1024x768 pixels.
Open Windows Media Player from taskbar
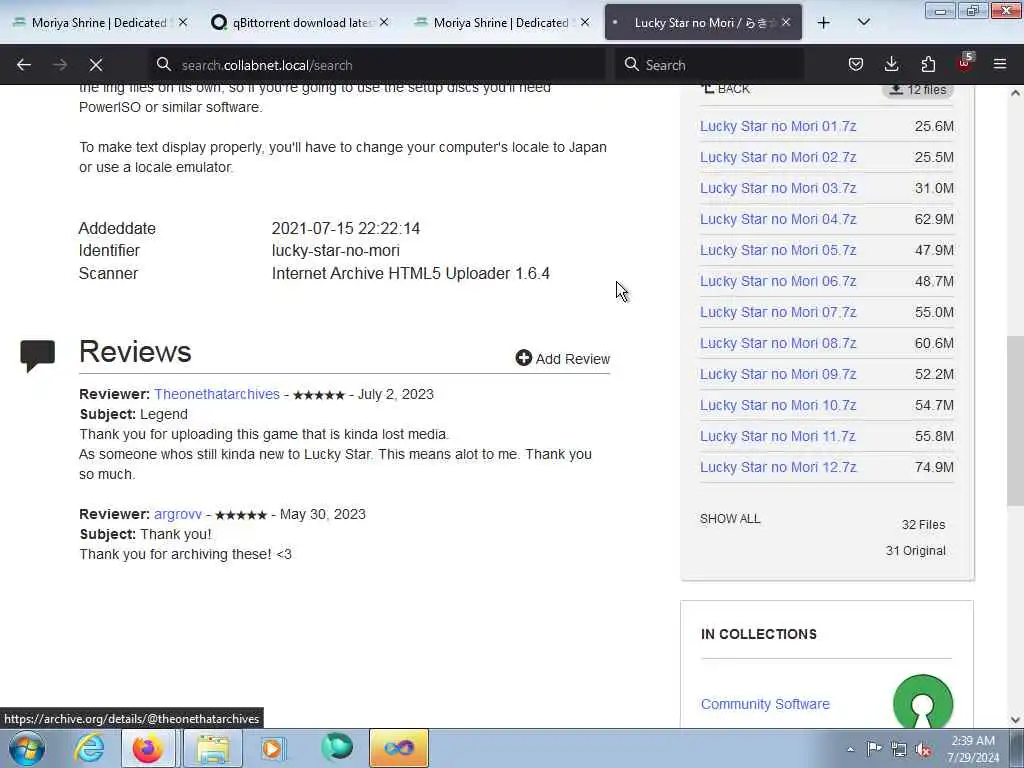tap(273, 748)
